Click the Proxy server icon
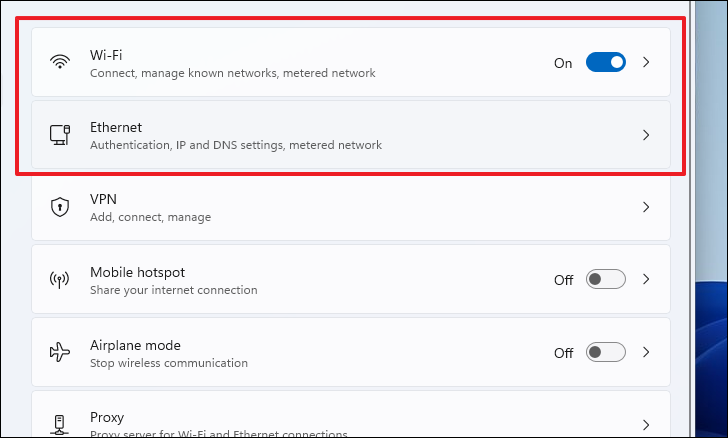 click(60, 424)
